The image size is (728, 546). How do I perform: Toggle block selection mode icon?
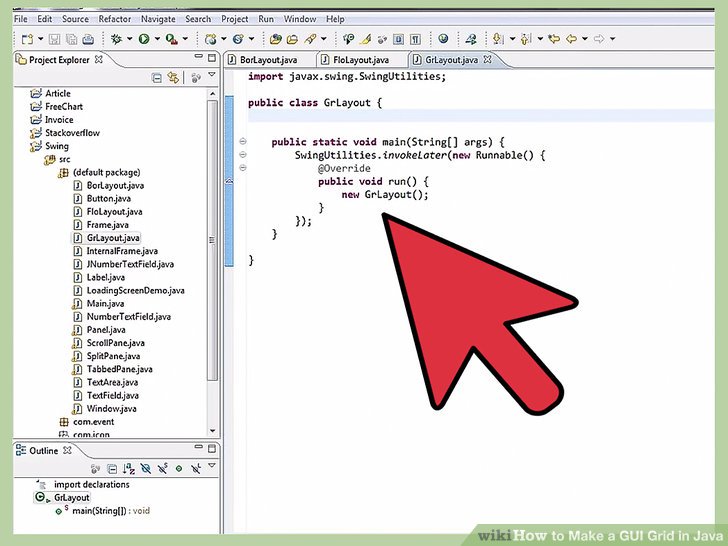tap(398, 39)
